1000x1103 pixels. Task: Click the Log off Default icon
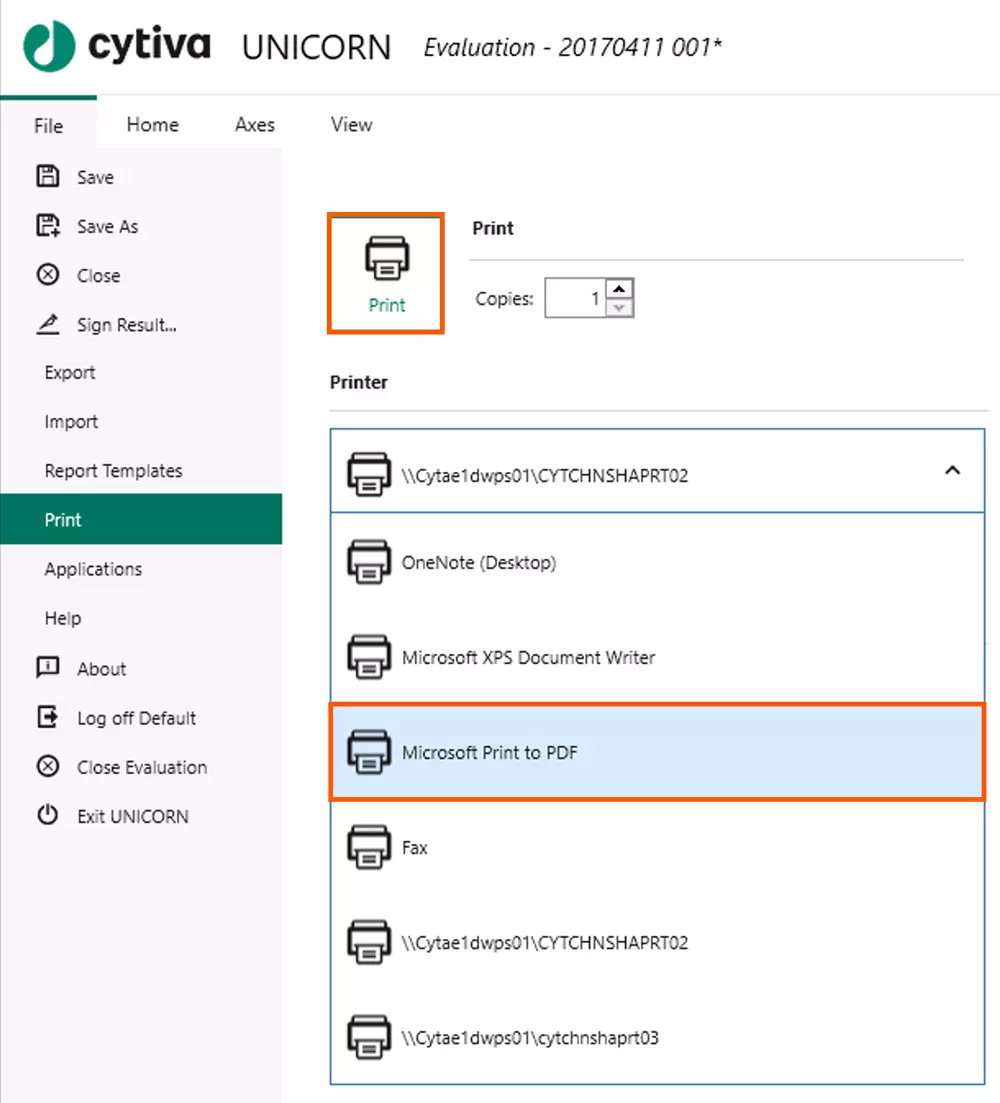pyautogui.click(x=48, y=718)
